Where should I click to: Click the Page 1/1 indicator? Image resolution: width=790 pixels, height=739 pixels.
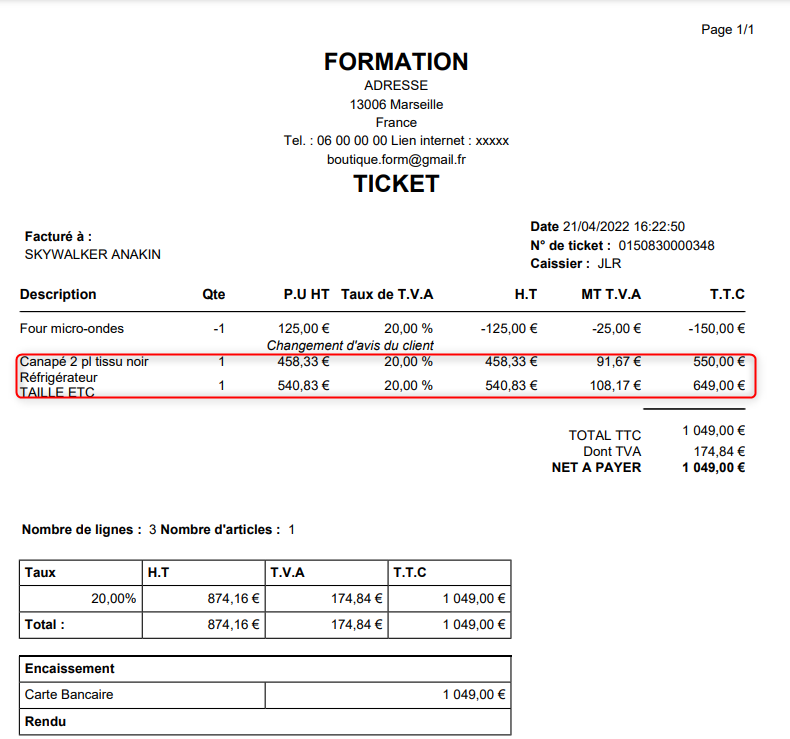pyautogui.click(x=728, y=30)
